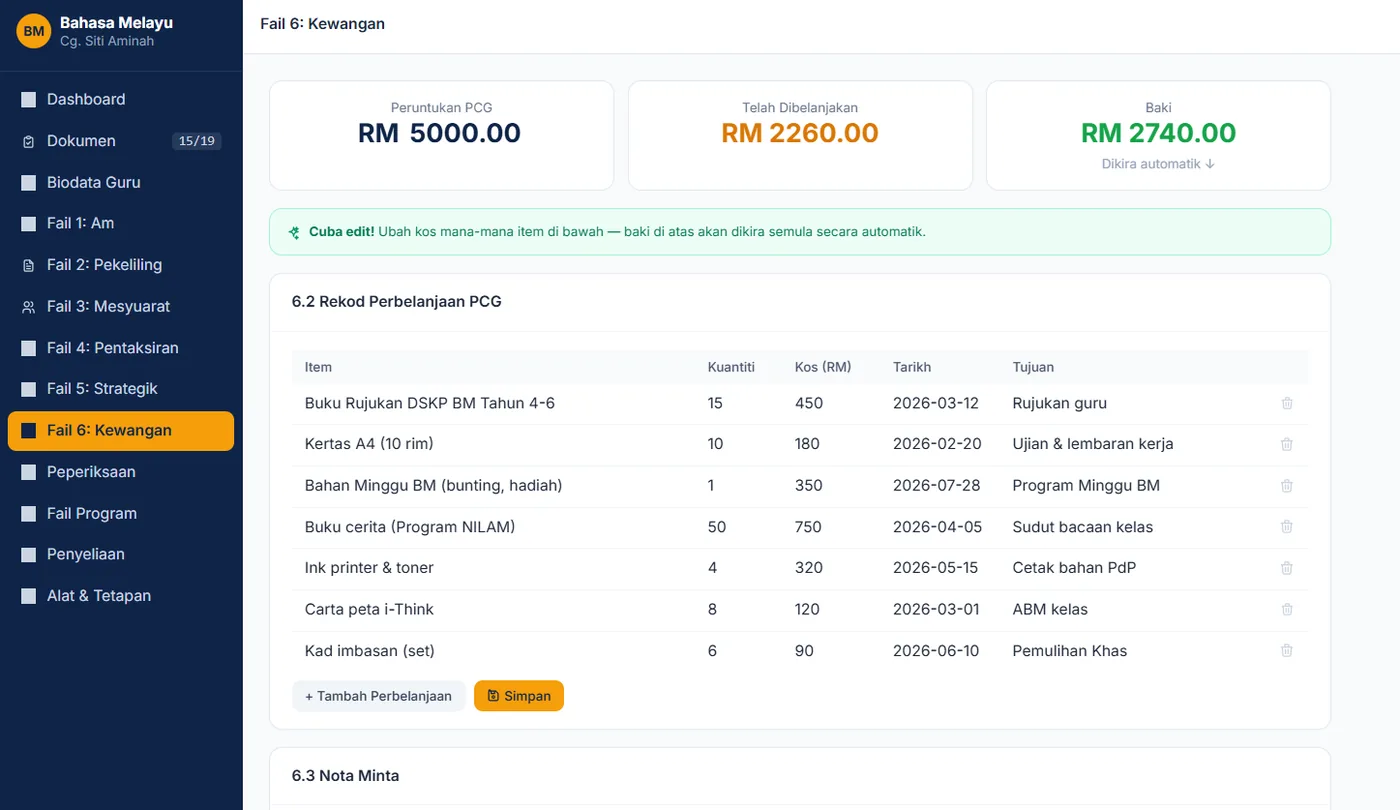Delete the Buku cerita (Program NILAM) row

click(x=1287, y=527)
